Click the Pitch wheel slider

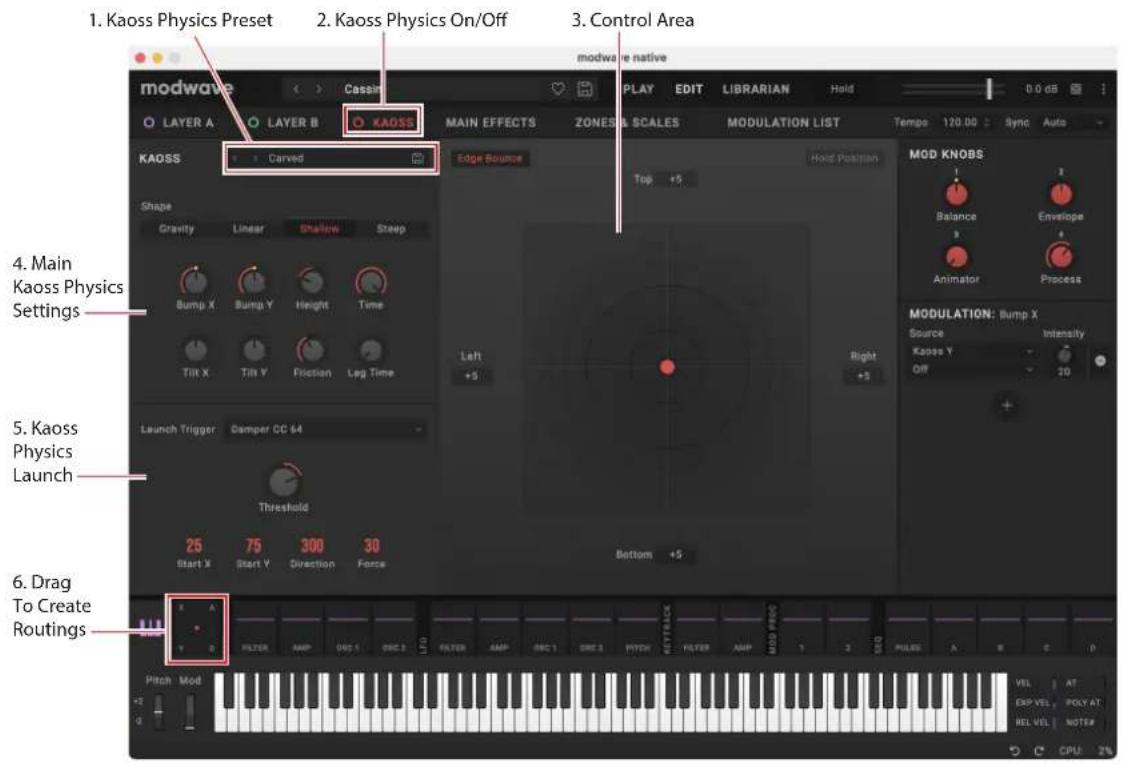(158, 711)
